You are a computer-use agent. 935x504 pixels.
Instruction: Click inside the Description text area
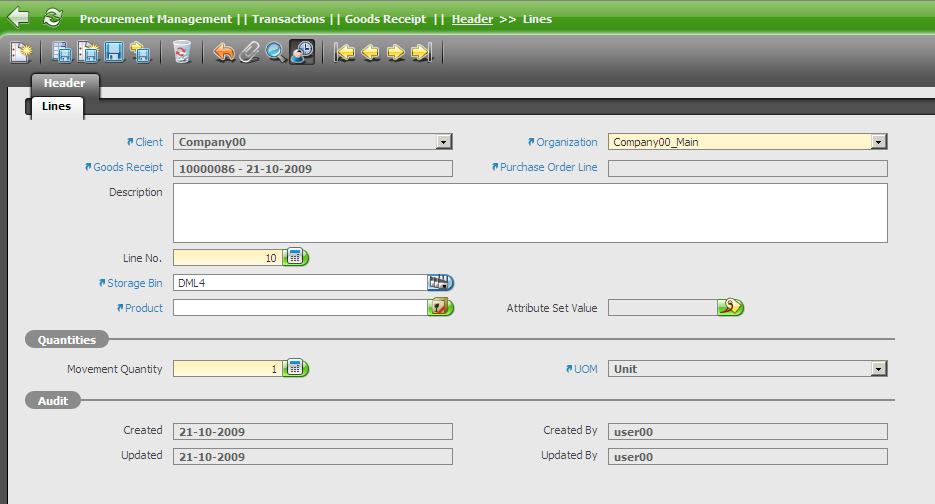[530, 212]
